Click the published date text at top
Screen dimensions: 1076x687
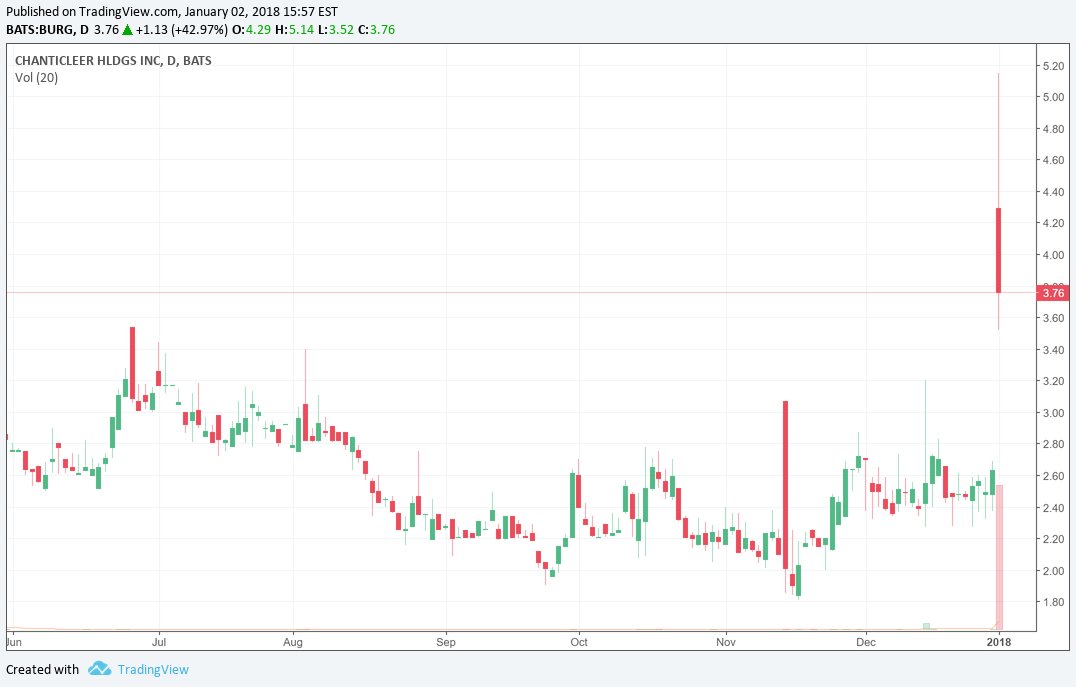click(x=172, y=12)
